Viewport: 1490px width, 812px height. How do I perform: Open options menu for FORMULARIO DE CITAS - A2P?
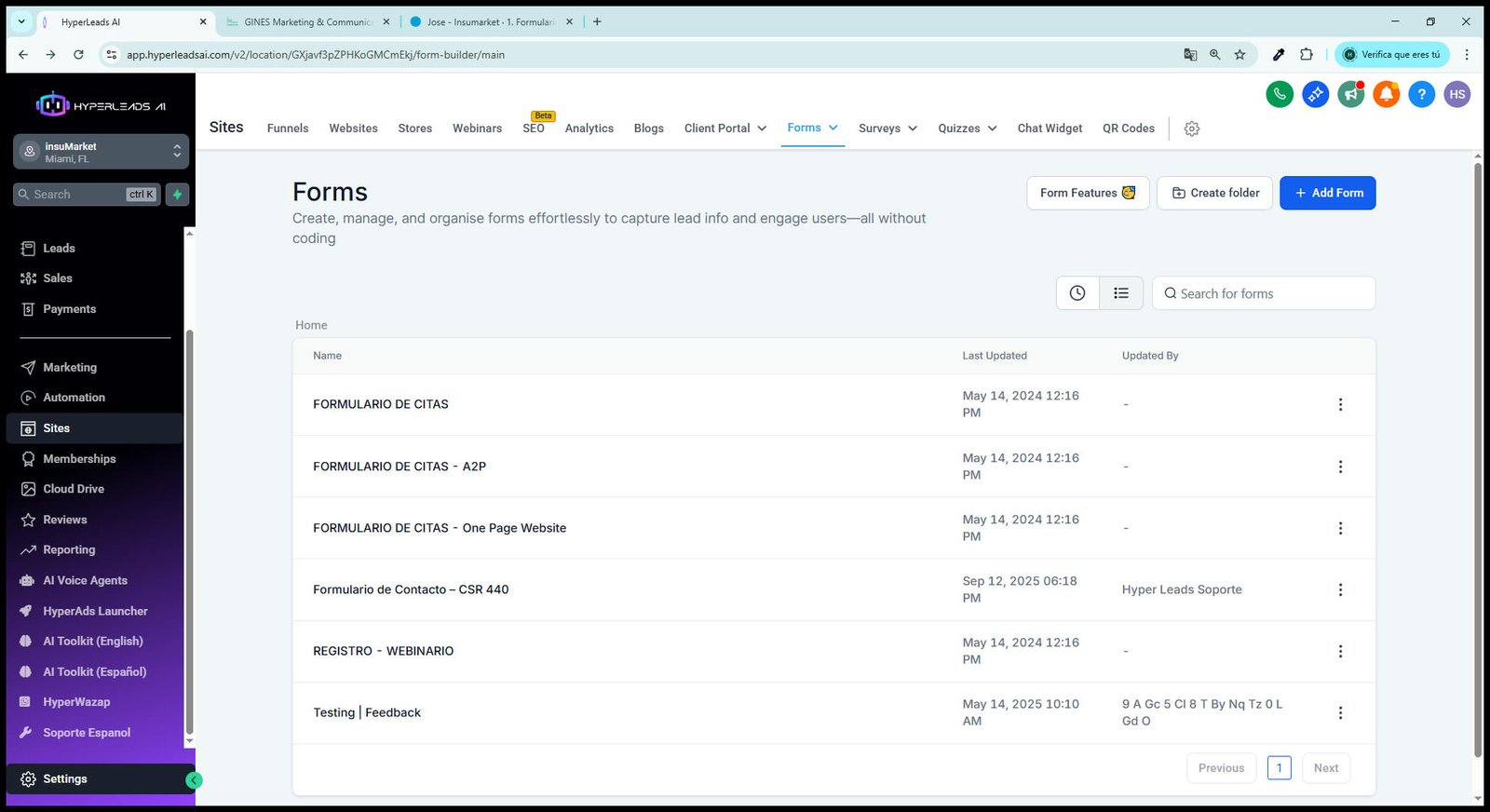(x=1340, y=467)
